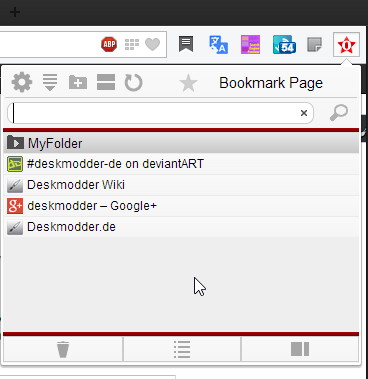
Task: Expand the MyFolder arrow icon
Action: point(15,143)
